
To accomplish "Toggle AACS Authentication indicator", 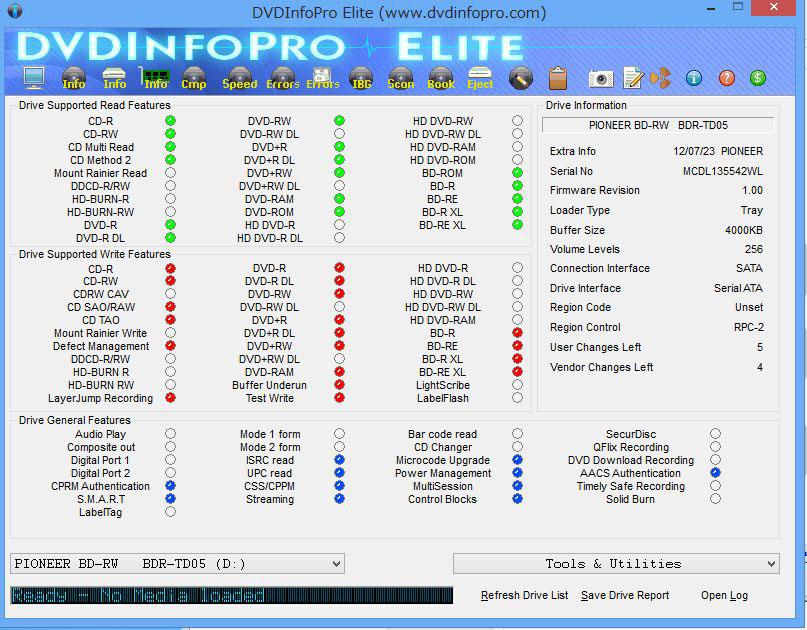I will click(x=715, y=472).
